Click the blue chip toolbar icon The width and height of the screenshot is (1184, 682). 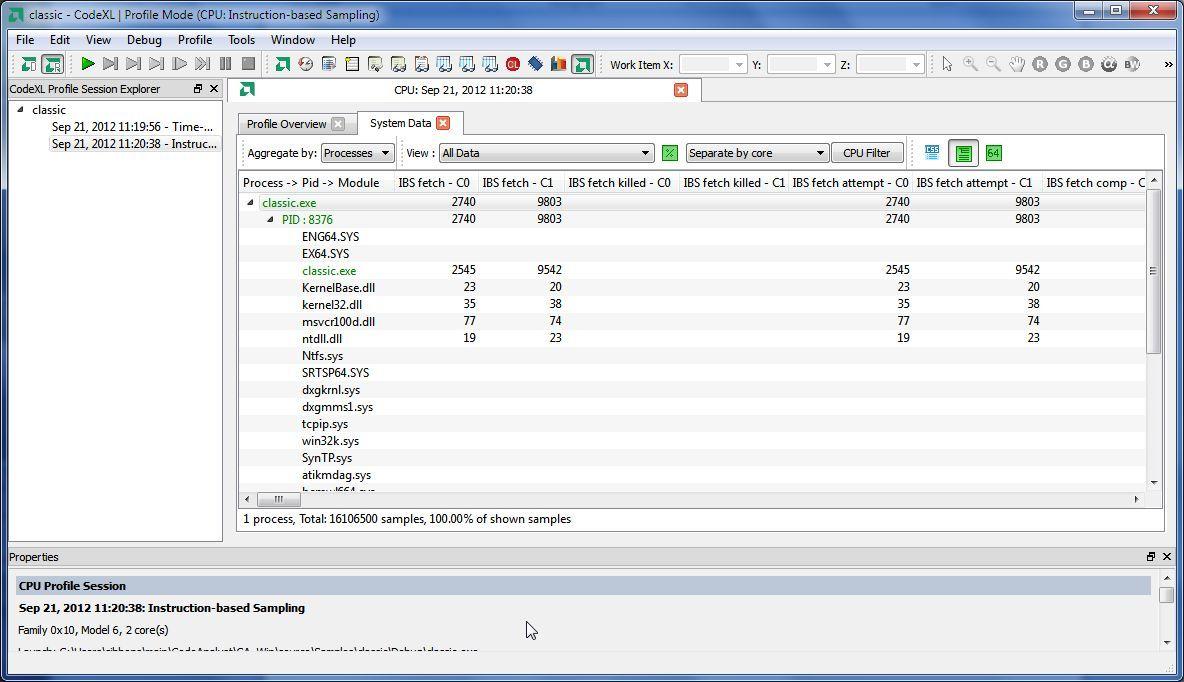point(535,64)
